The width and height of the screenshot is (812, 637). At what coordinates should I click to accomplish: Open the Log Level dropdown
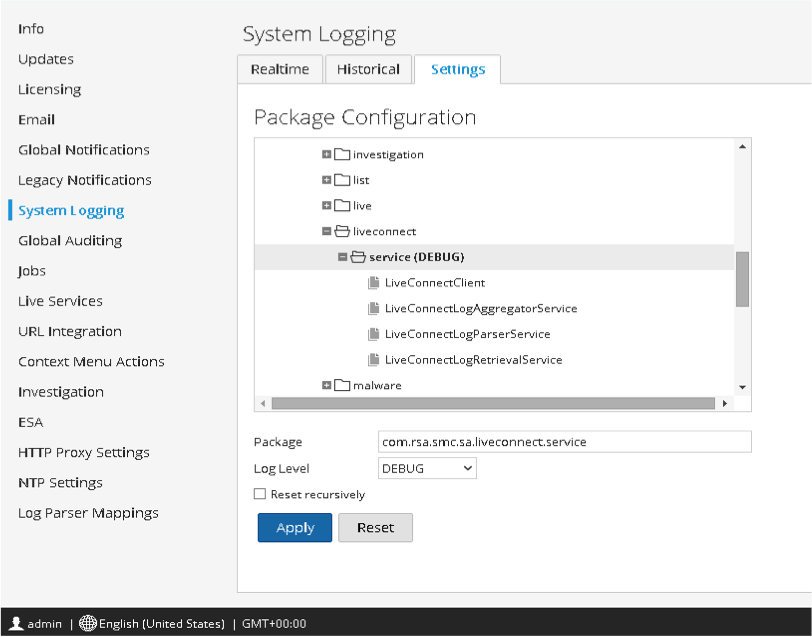point(427,469)
